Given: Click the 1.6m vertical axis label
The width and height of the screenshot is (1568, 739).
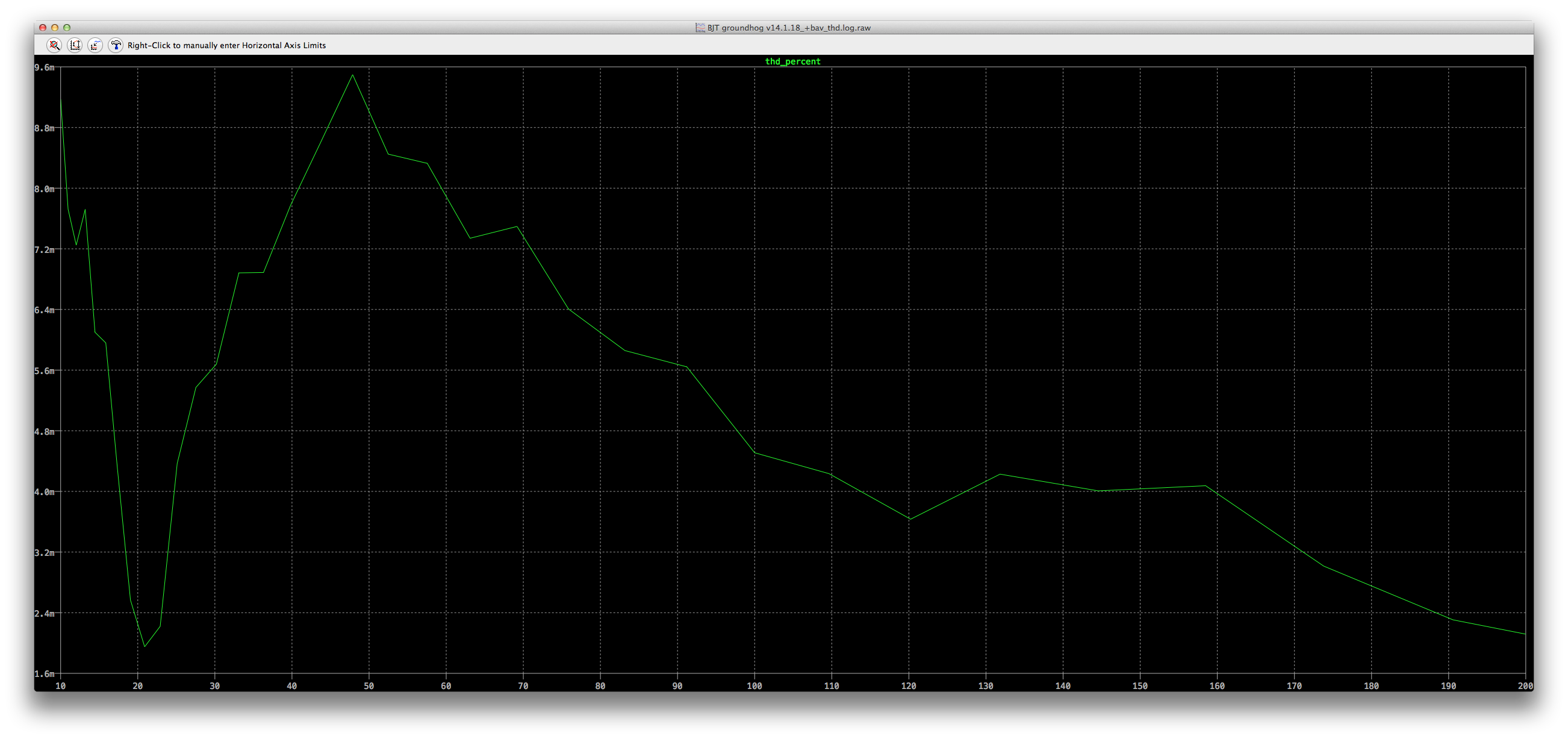Looking at the screenshot, I should (45, 674).
